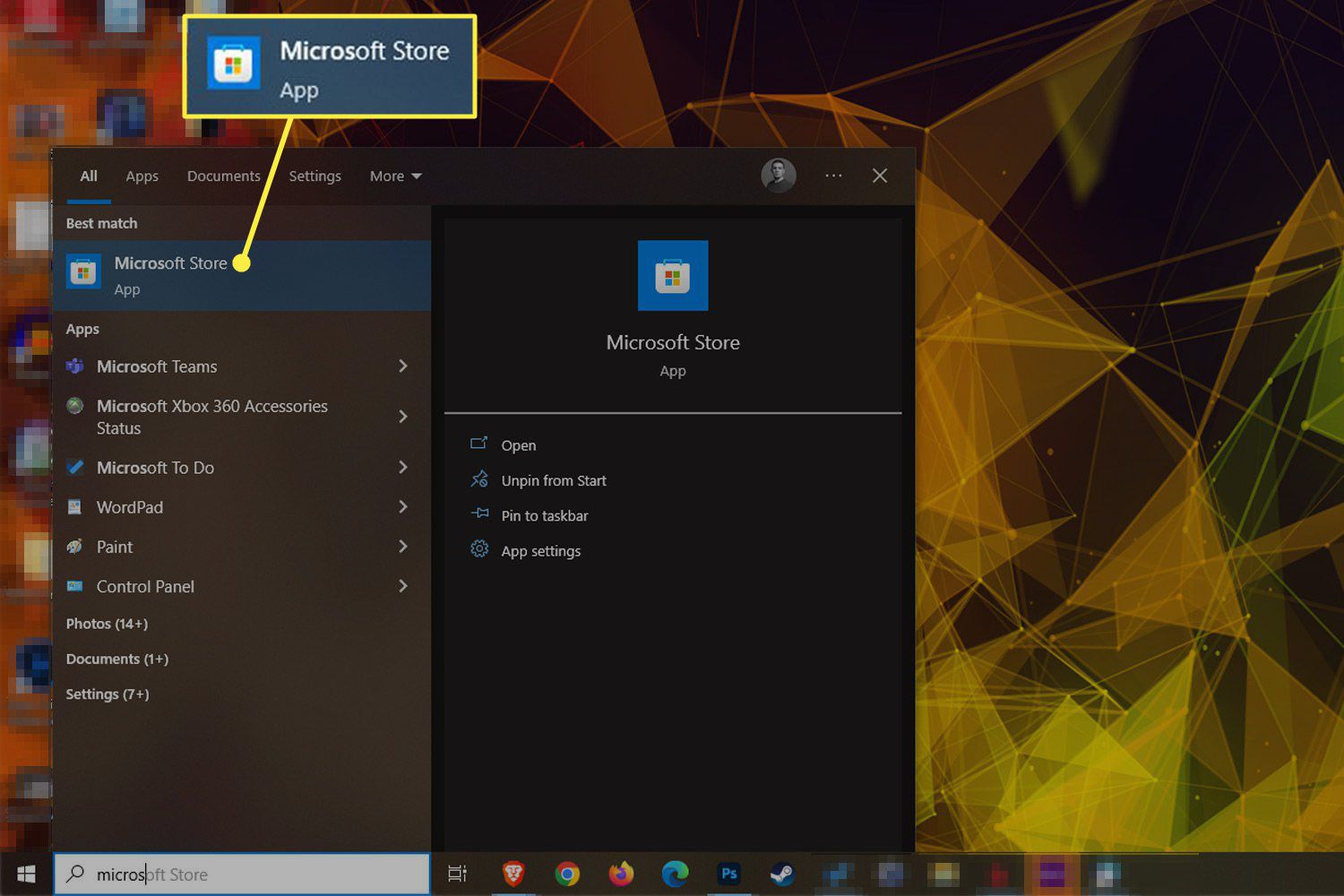Click the Windows Start button
This screenshot has height=896, width=1344.
(26, 874)
